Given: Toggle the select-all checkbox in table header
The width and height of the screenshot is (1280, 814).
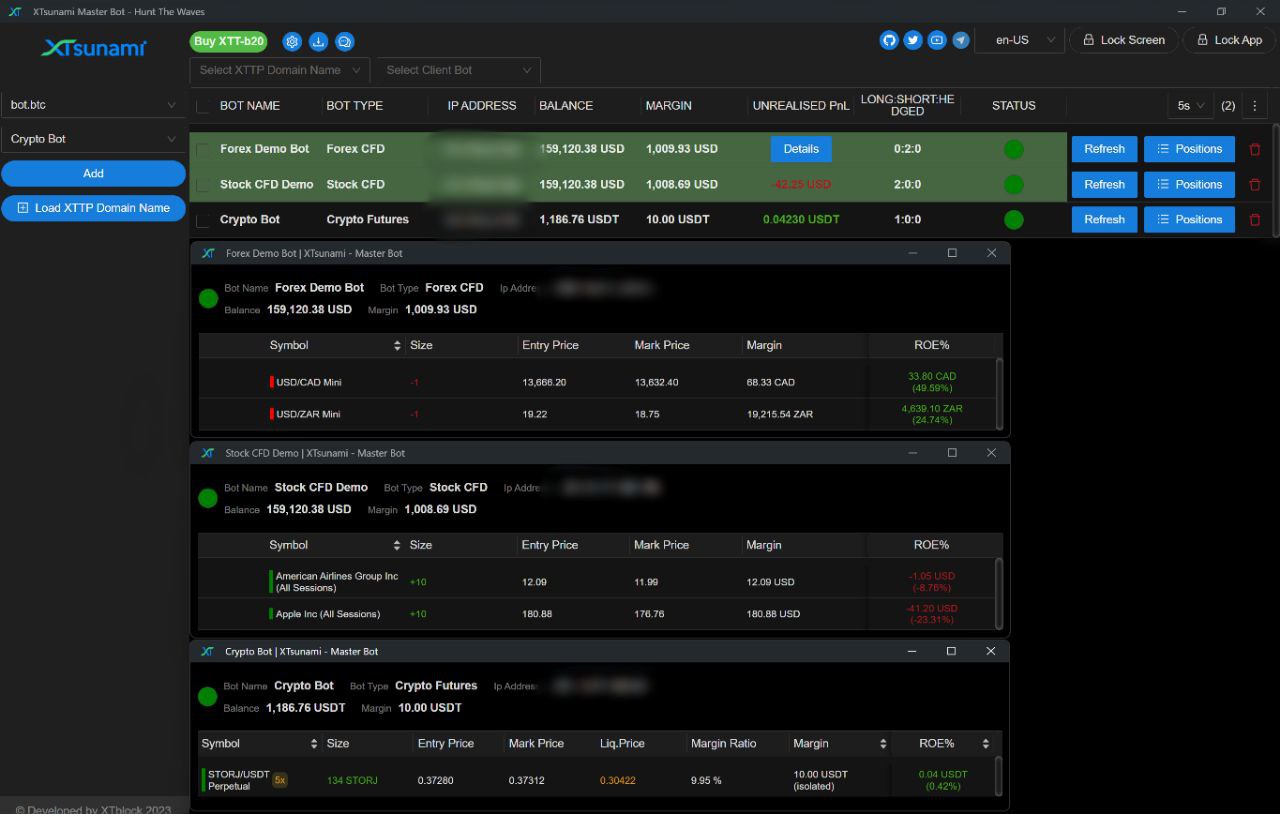Looking at the screenshot, I should point(204,106).
